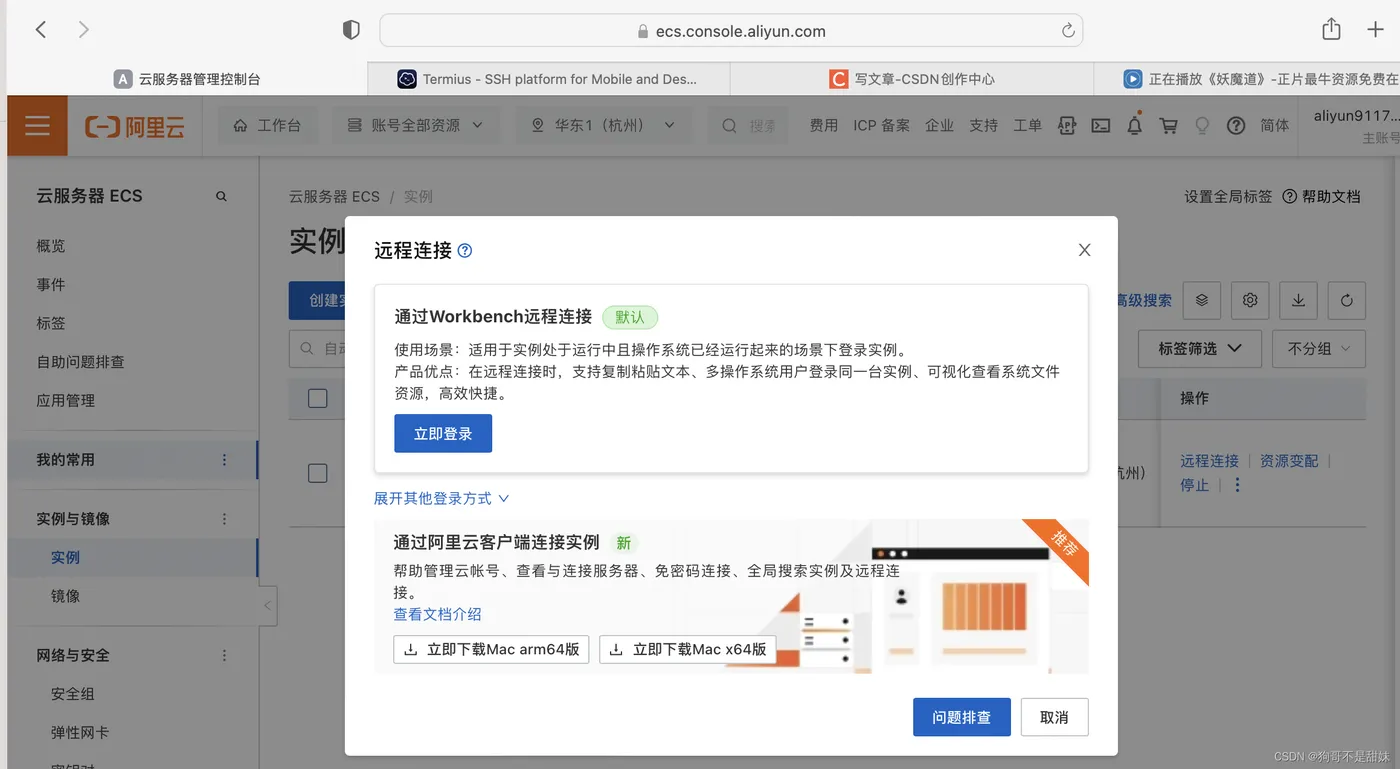Open a new browser tab
1400x769 pixels.
(x=1376, y=30)
